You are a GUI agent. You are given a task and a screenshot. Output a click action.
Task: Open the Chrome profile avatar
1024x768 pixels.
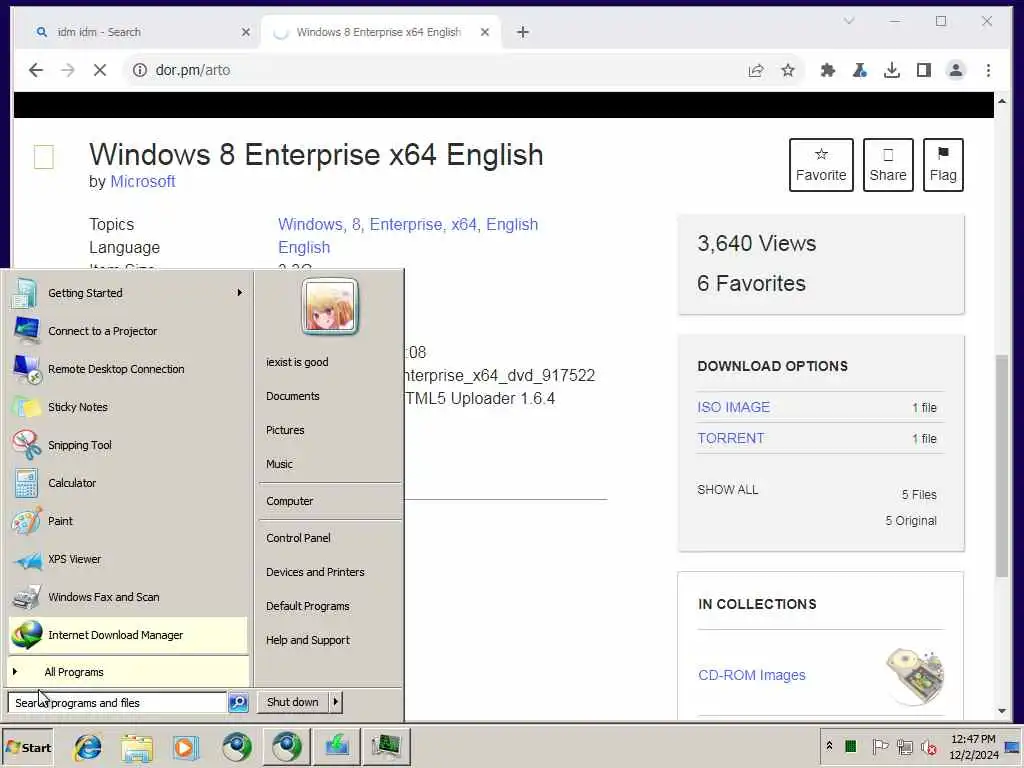tap(955, 70)
